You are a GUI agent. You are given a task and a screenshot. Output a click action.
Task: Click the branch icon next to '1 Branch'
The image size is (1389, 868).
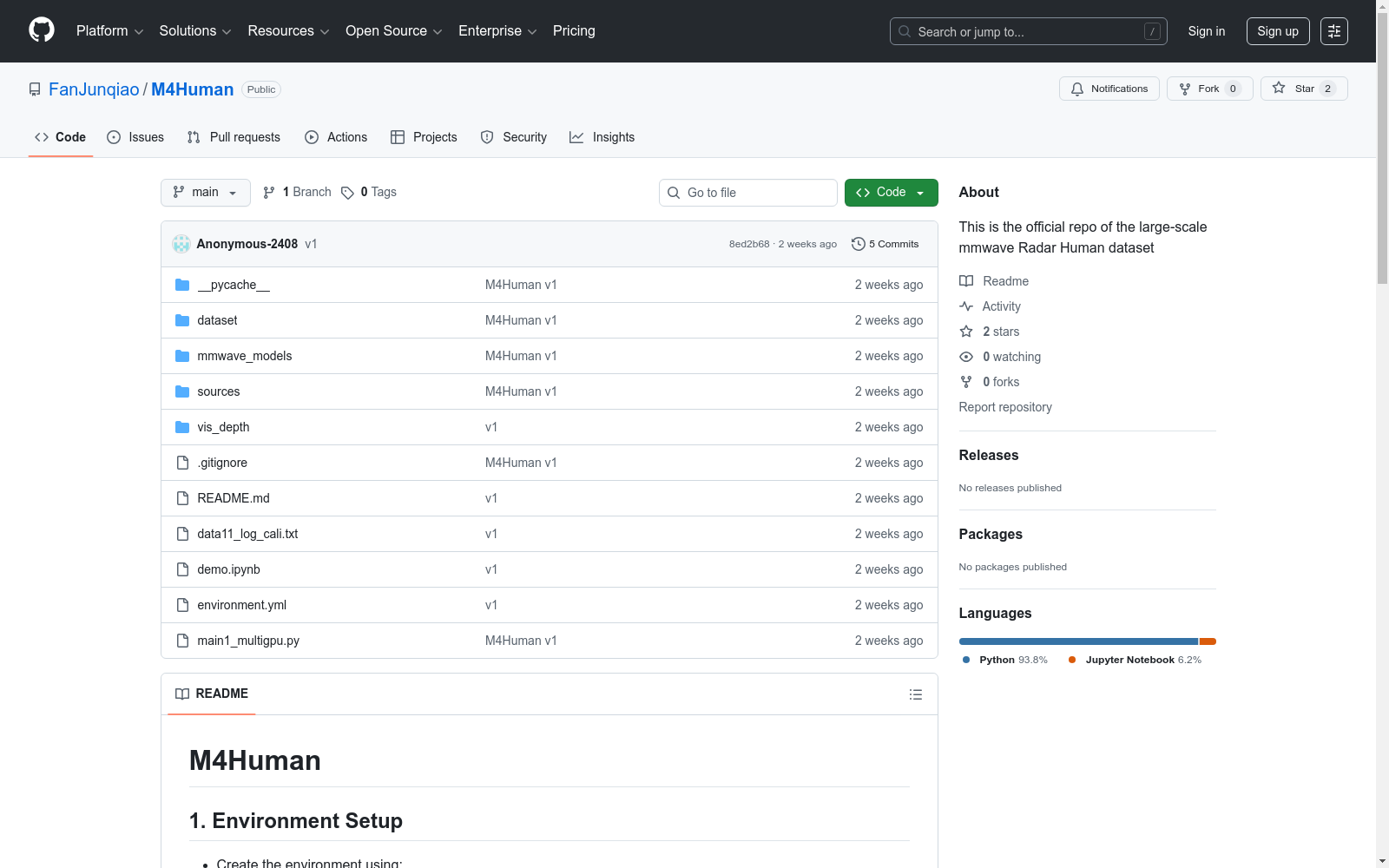tap(269, 193)
